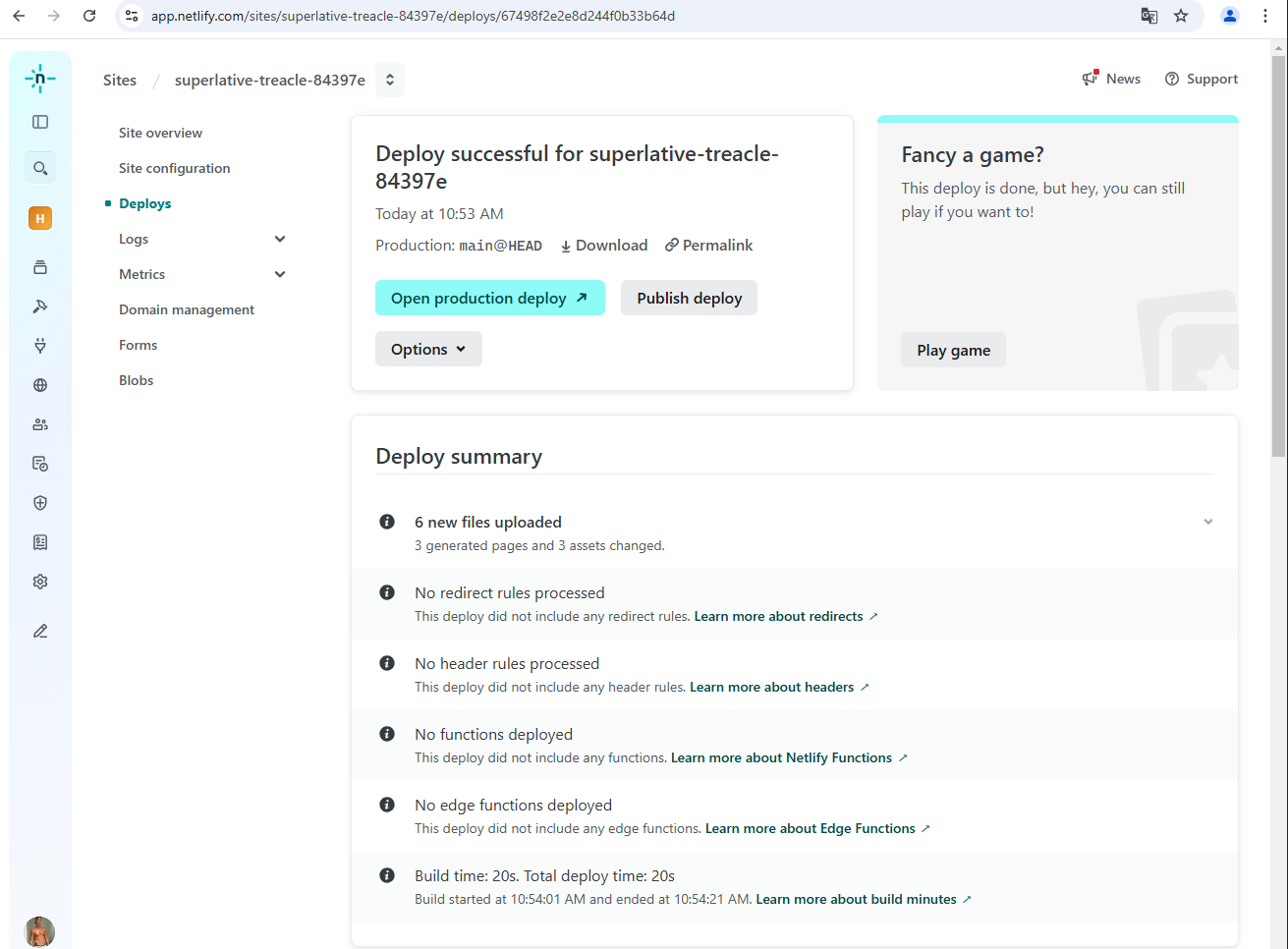
Task: Expand the Logs submenu chevron
Action: (280, 239)
